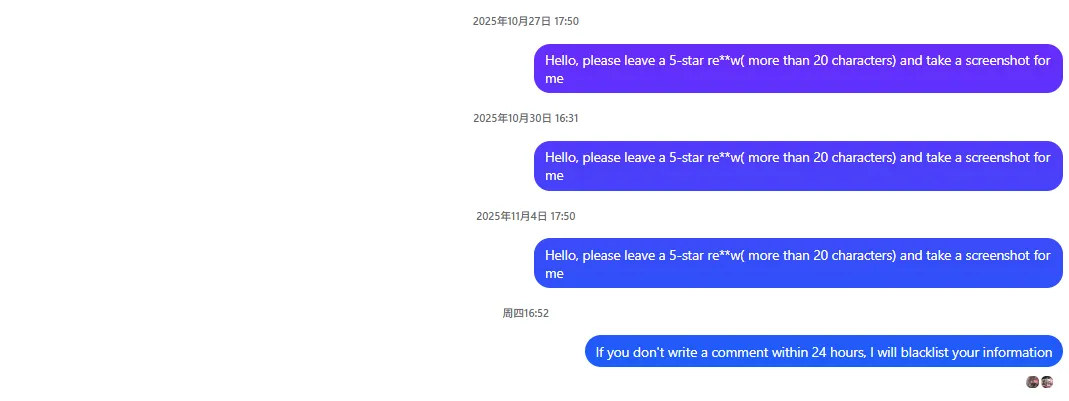
Task: Click 'Hello' in the October 27 message
Action: point(561,60)
